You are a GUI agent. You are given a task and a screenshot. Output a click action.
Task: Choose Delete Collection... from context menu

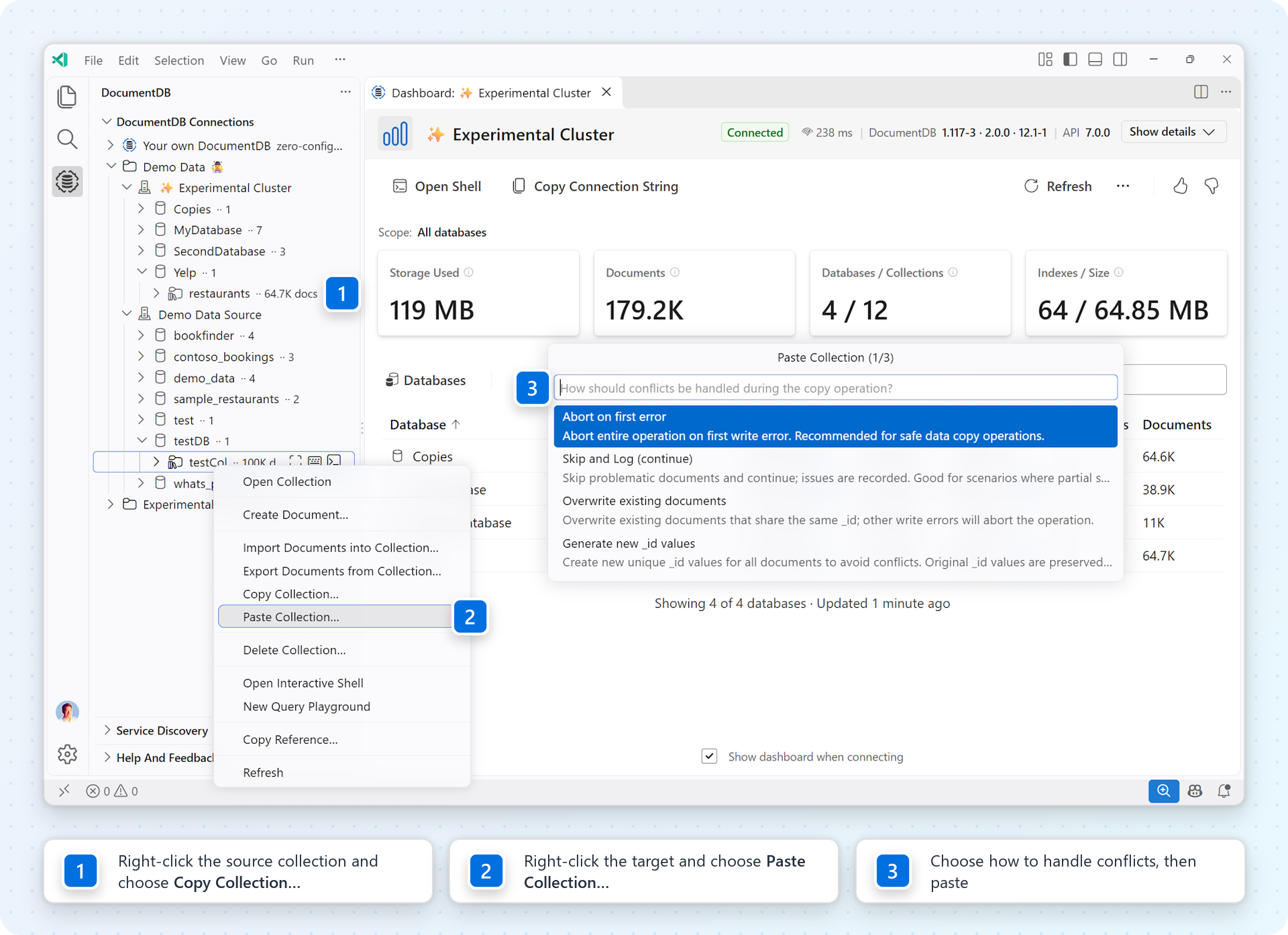[342, 650]
